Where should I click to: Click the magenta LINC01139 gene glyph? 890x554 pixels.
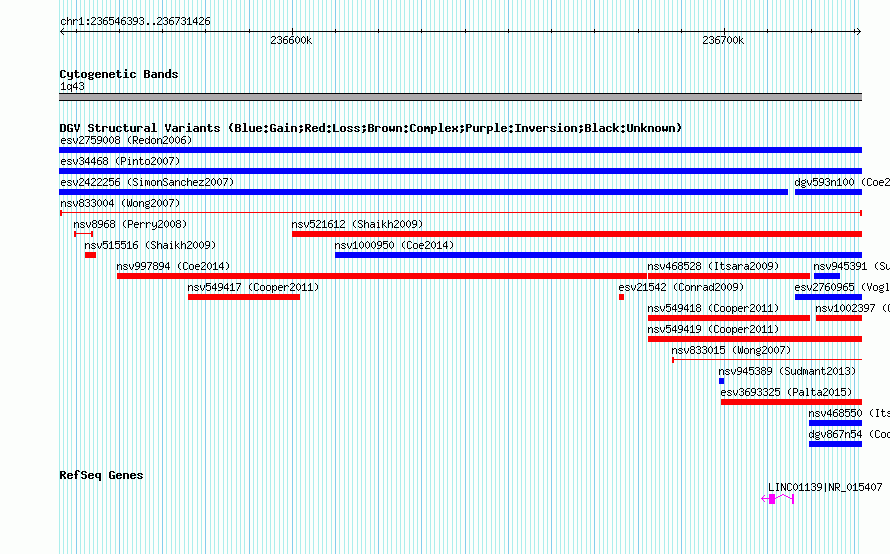777,499
